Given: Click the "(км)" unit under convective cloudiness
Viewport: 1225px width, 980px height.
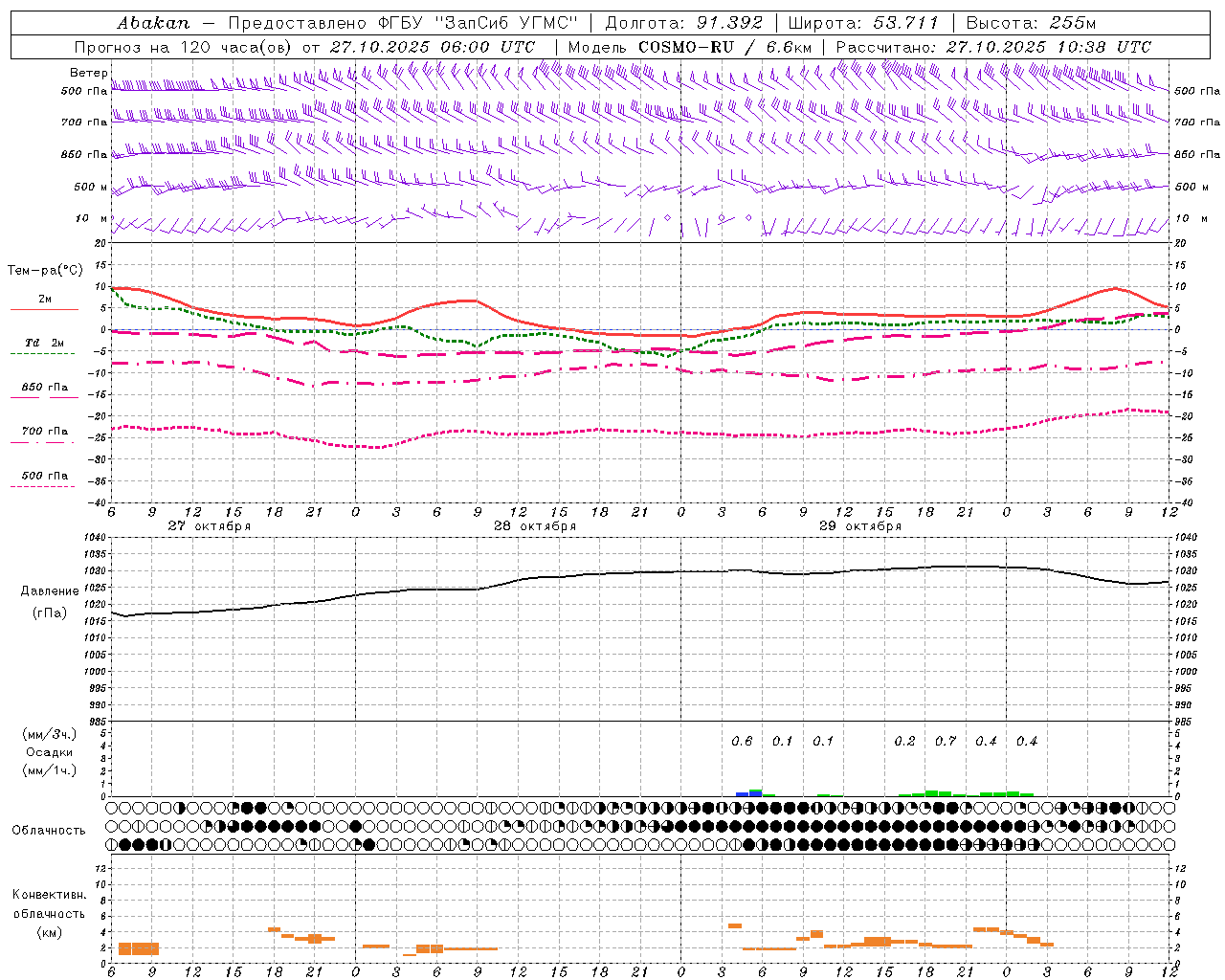Looking at the screenshot, I should (x=49, y=932).
